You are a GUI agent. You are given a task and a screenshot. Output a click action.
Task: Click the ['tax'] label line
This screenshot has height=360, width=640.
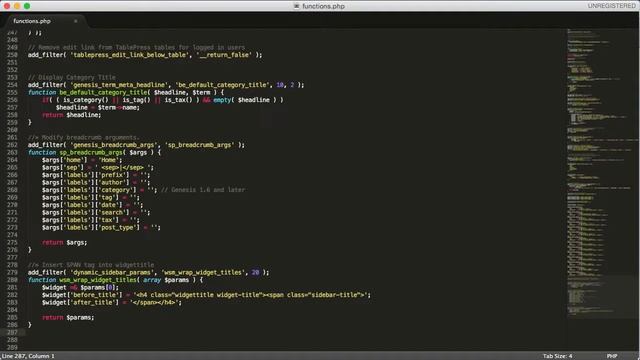(x=91, y=220)
